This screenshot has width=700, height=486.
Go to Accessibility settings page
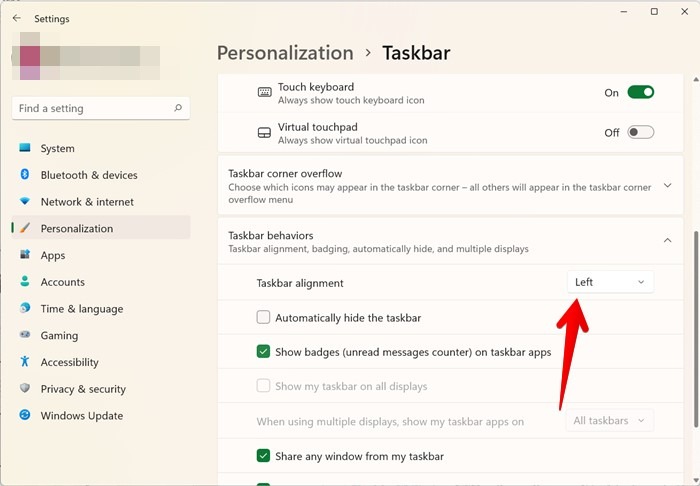pos(69,362)
